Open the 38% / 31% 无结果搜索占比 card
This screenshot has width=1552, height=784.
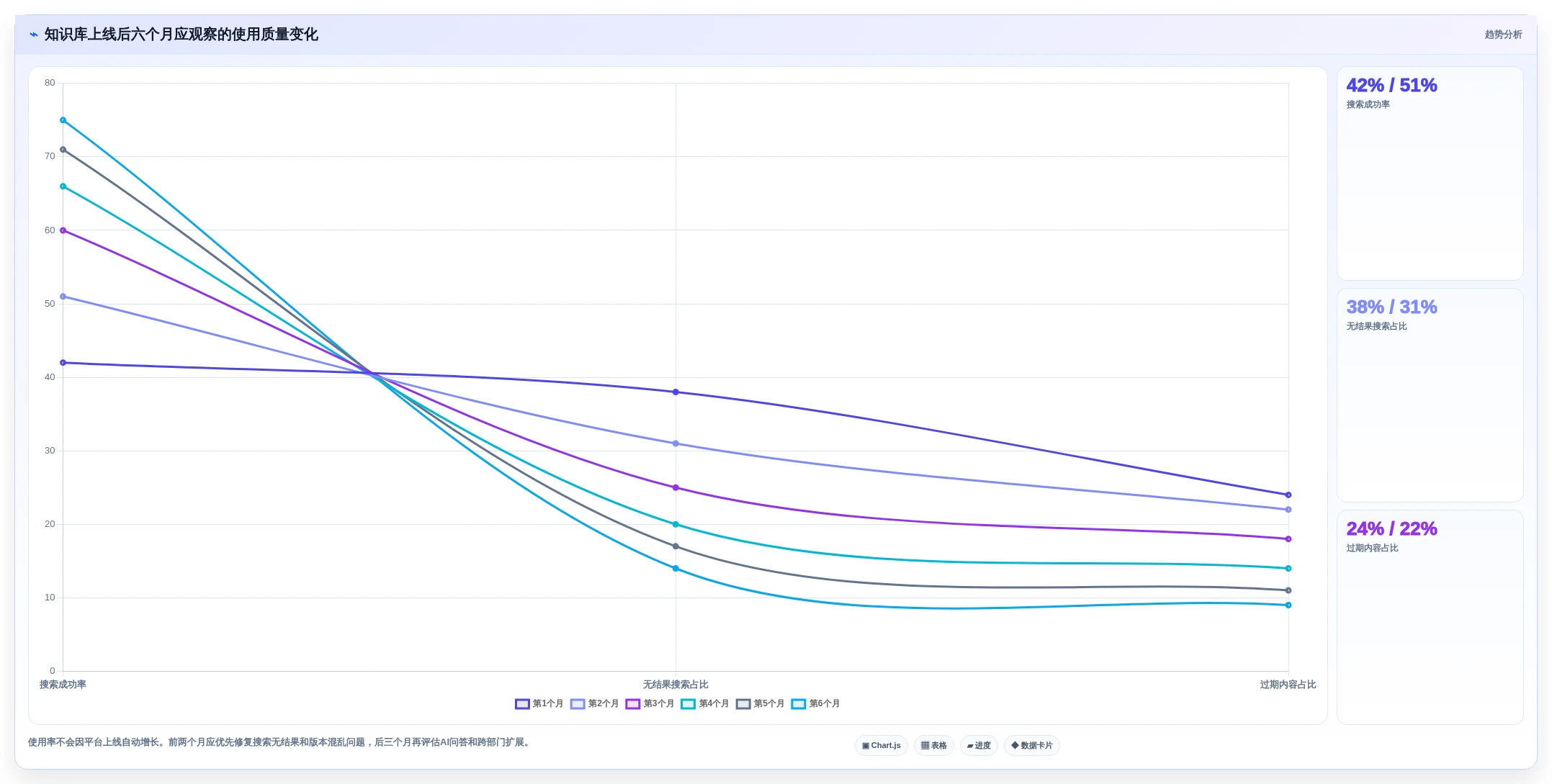(1430, 395)
